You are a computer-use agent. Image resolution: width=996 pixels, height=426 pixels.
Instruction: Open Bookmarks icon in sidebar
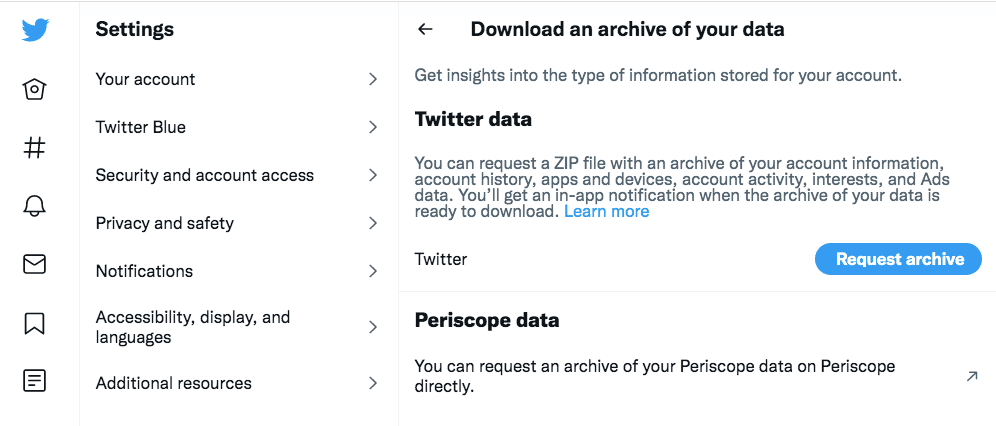pos(34,323)
